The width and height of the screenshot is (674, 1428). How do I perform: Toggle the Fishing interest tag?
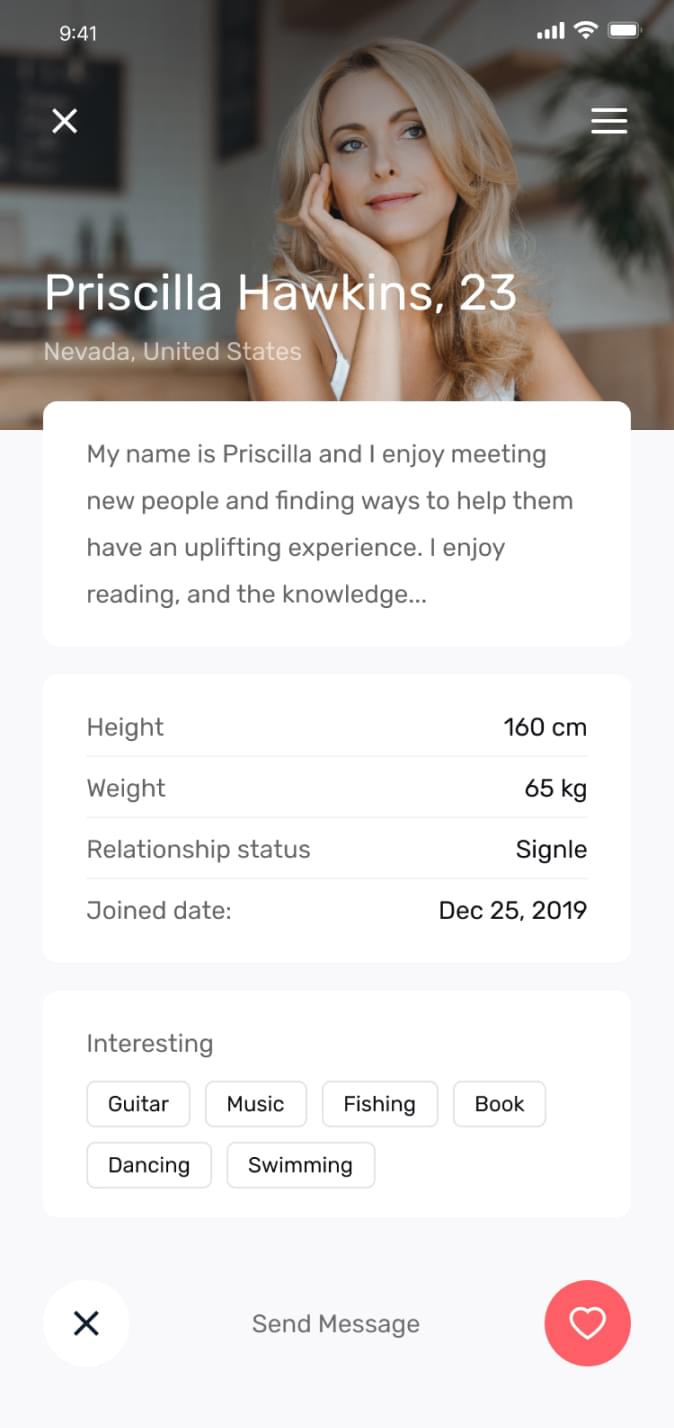point(379,1104)
